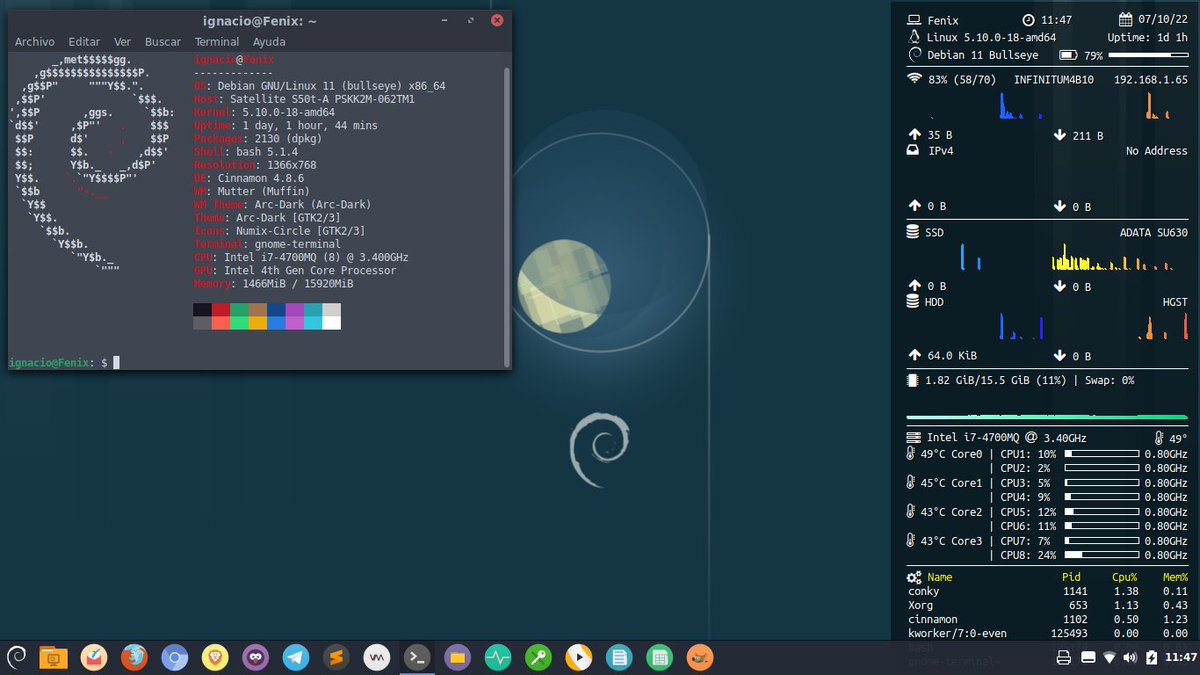Image resolution: width=1200 pixels, height=675 pixels.
Task: Click the 'cinnamon' process row
Action: pyautogui.click(x=1047, y=620)
